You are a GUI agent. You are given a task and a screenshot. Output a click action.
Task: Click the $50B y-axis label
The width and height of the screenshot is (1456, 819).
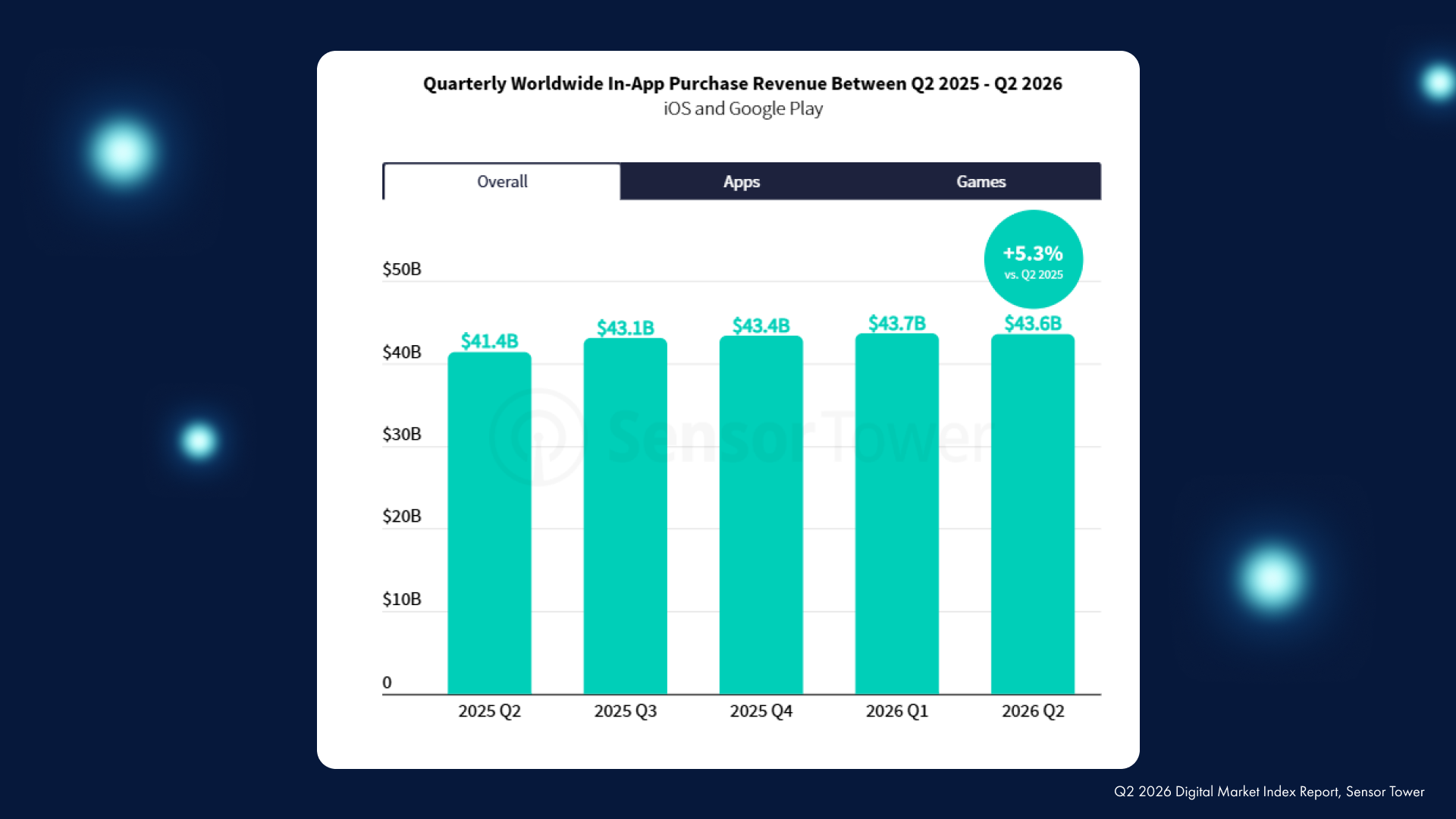point(401,269)
